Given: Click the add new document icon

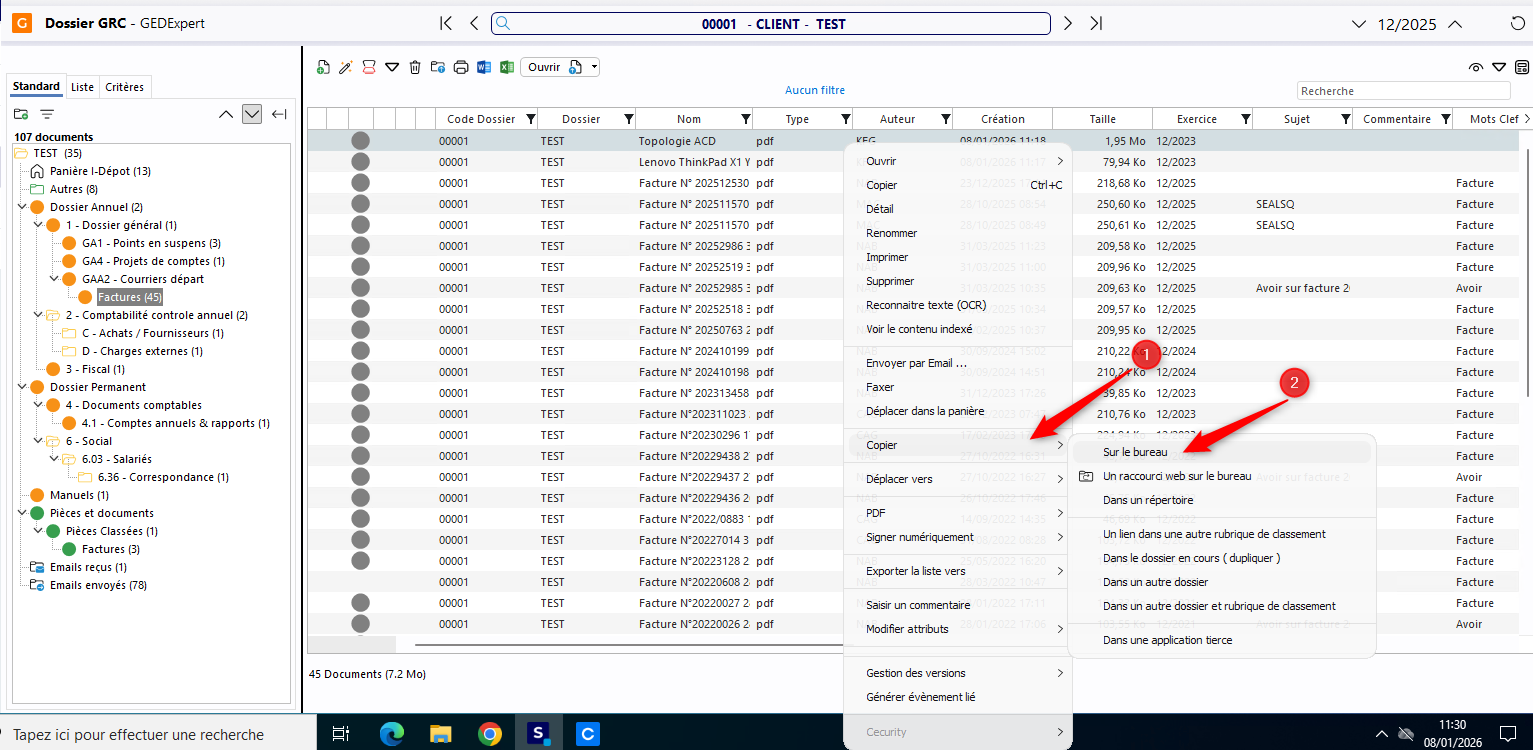Looking at the screenshot, I should coord(323,67).
